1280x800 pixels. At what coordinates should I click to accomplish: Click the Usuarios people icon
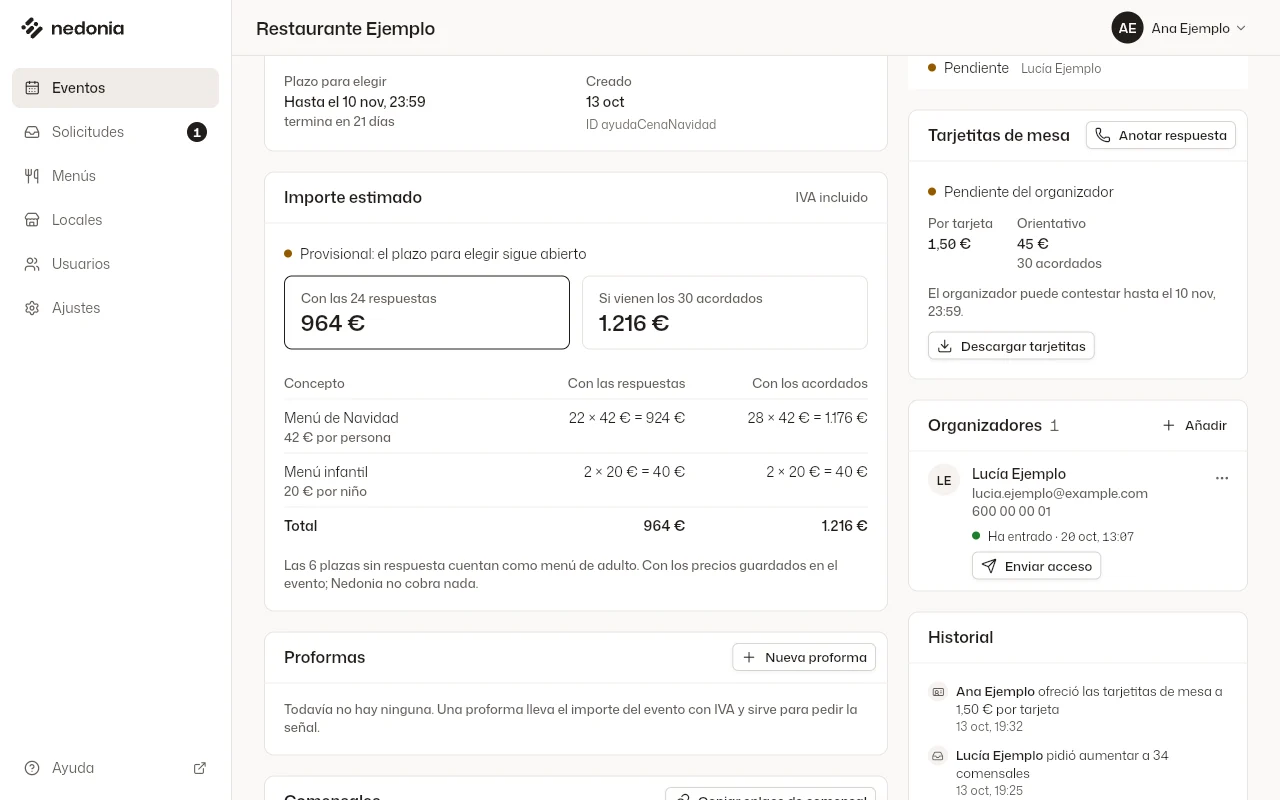(x=32, y=264)
